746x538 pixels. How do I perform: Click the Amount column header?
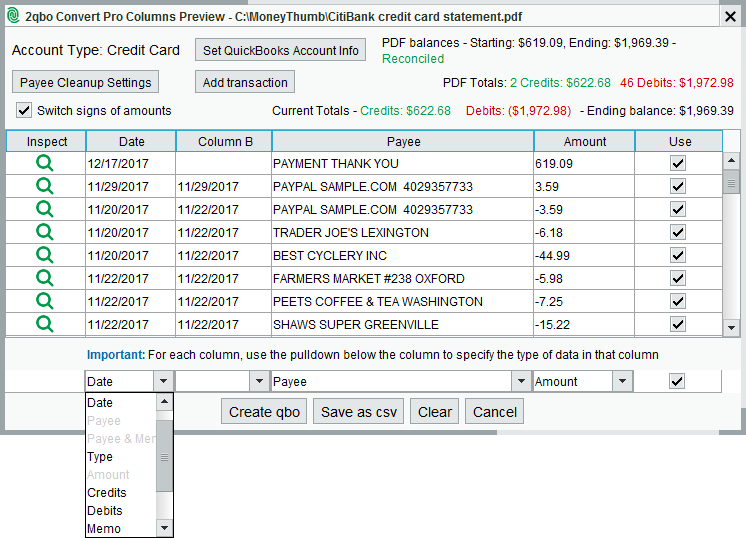[x=585, y=141]
